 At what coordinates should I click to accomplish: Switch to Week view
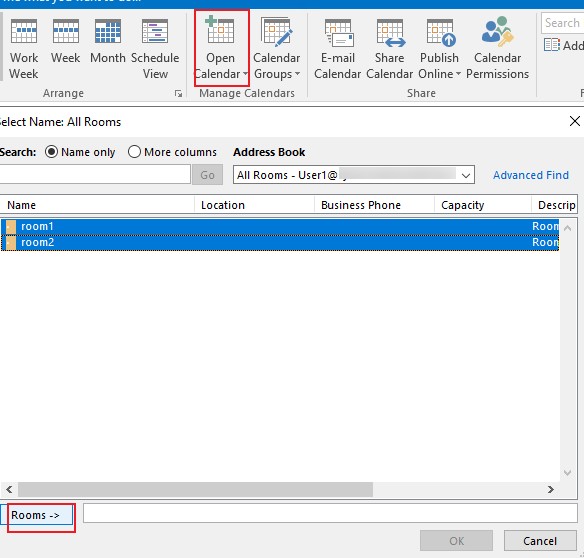pos(66,42)
